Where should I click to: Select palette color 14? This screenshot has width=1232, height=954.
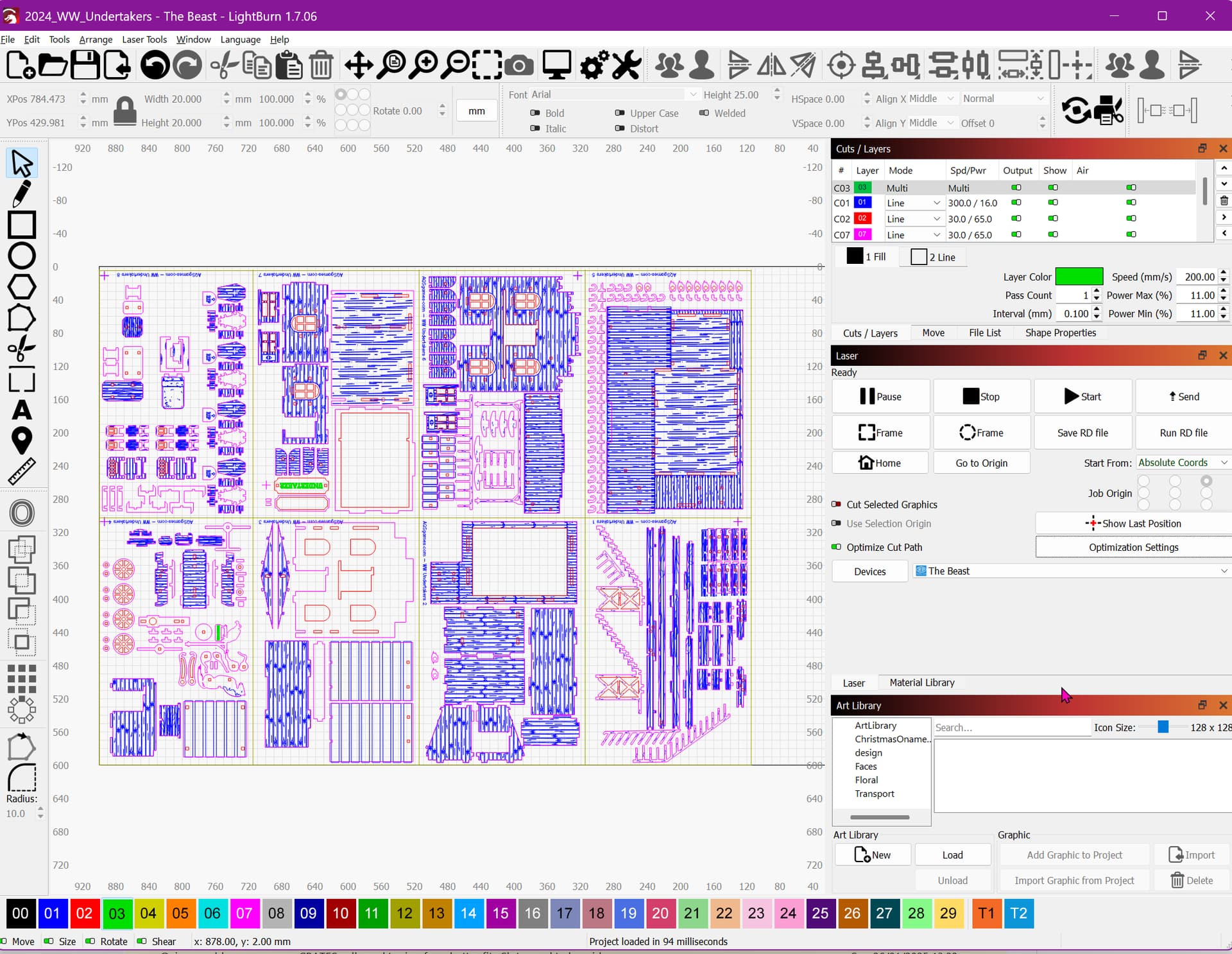click(x=468, y=913)
